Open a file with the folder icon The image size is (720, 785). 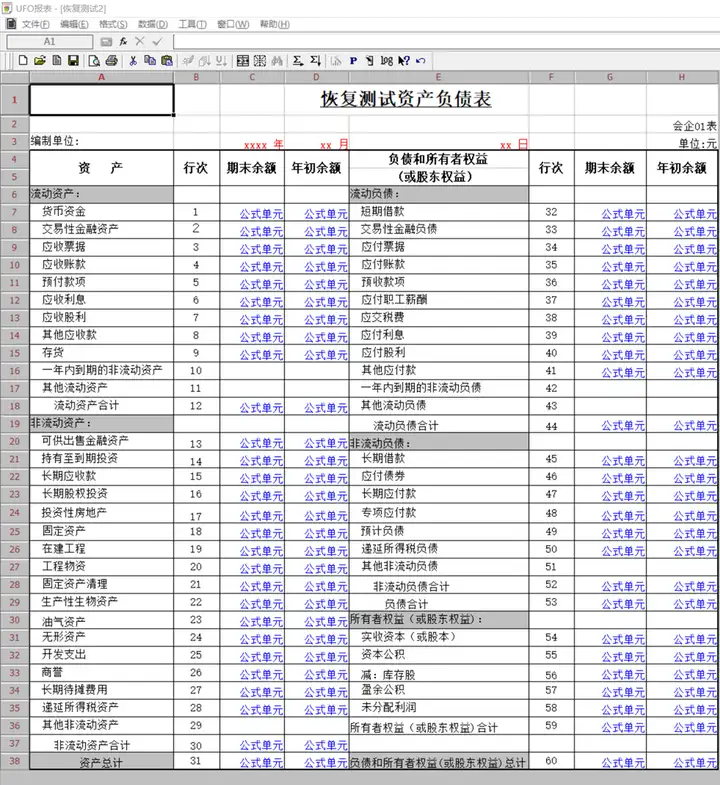40,61
